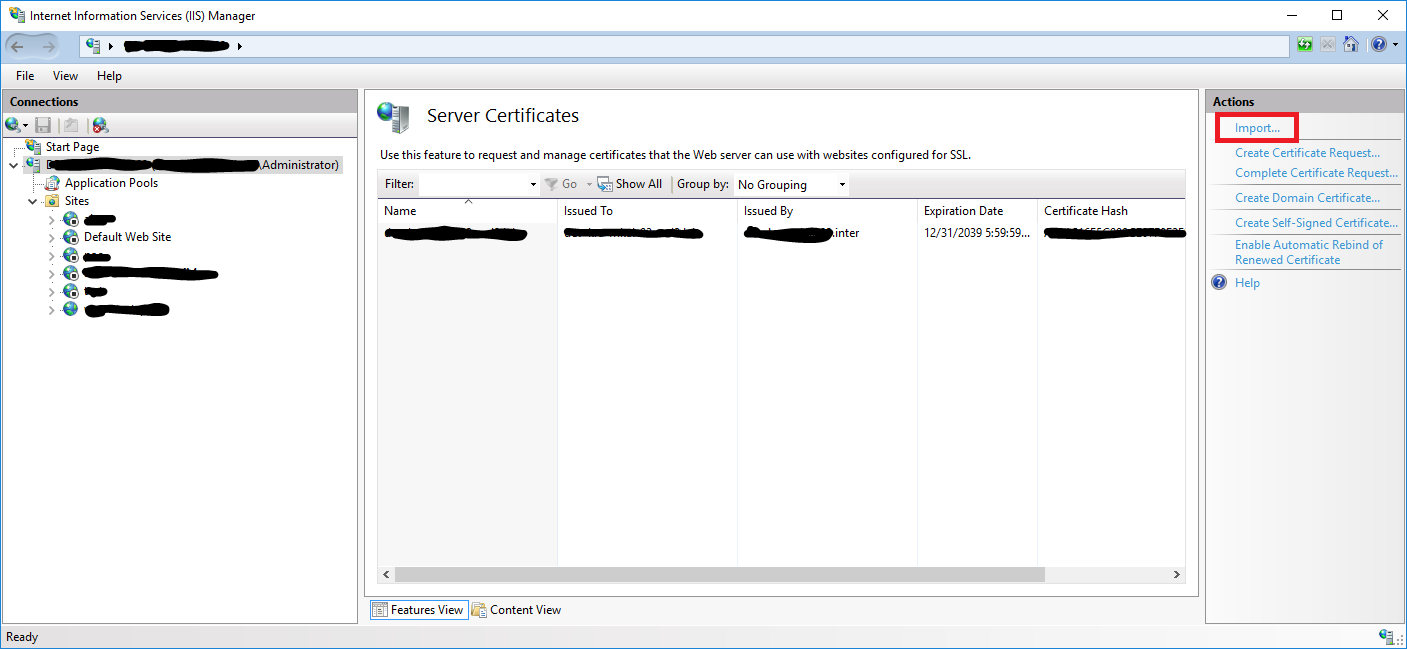
Task: Click the Filter input field
Action: coord(472,184)
